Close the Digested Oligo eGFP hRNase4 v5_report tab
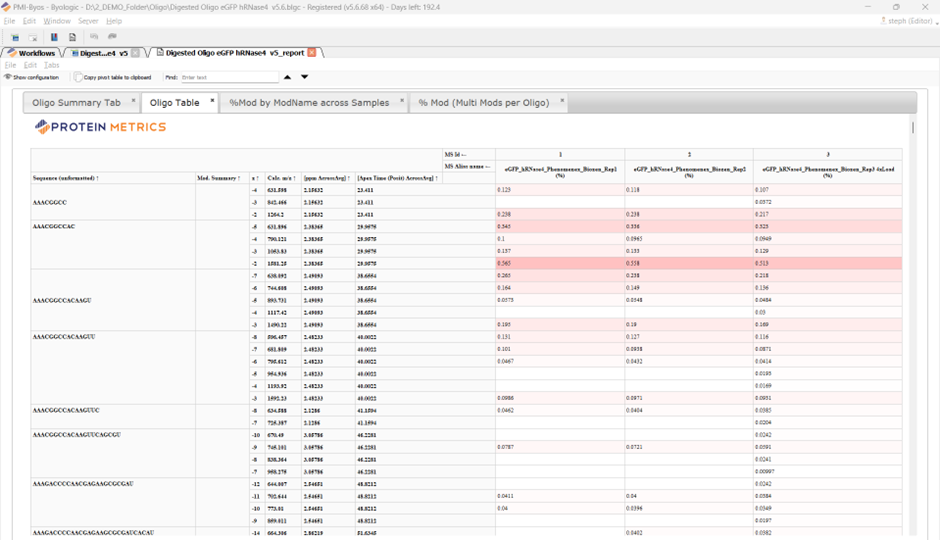The image size is (940, 540). point(312,53)
